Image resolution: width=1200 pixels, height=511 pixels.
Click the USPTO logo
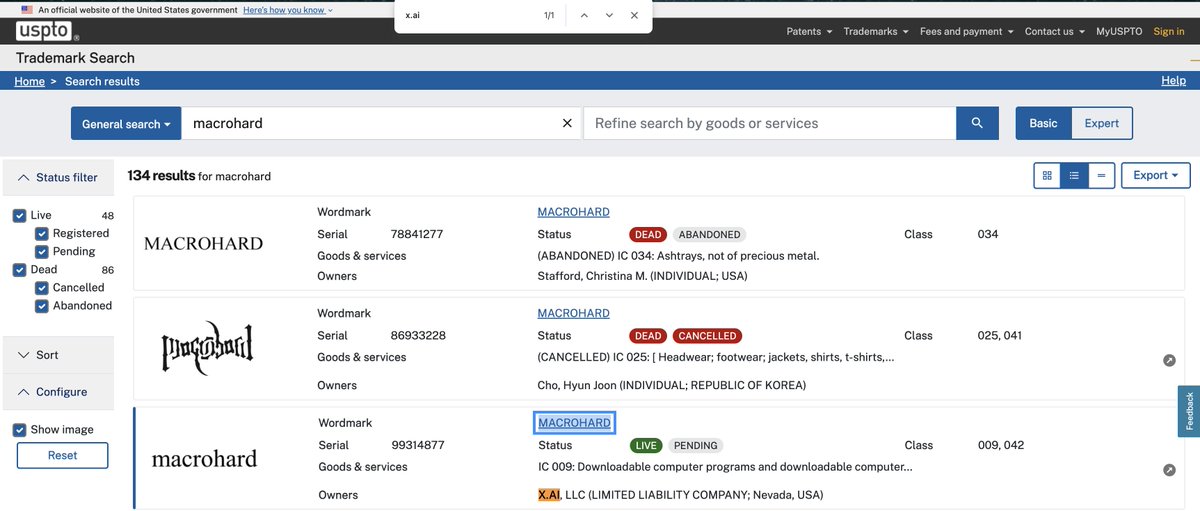click(x=44, y=31)
